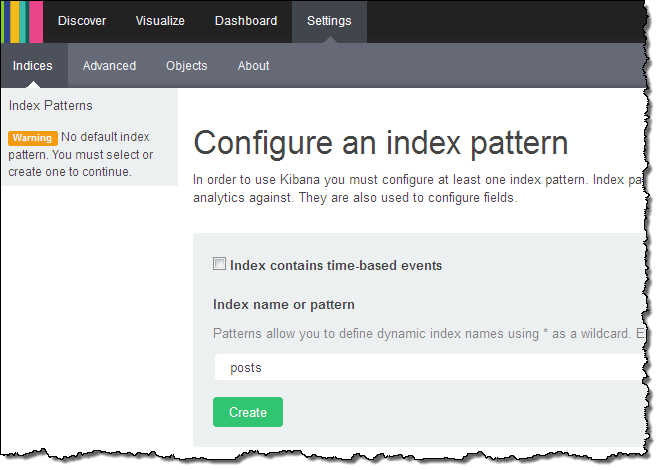Click the orange Warning badge
The width and height of the screenshot is (660, 470).
coord(32,138)
